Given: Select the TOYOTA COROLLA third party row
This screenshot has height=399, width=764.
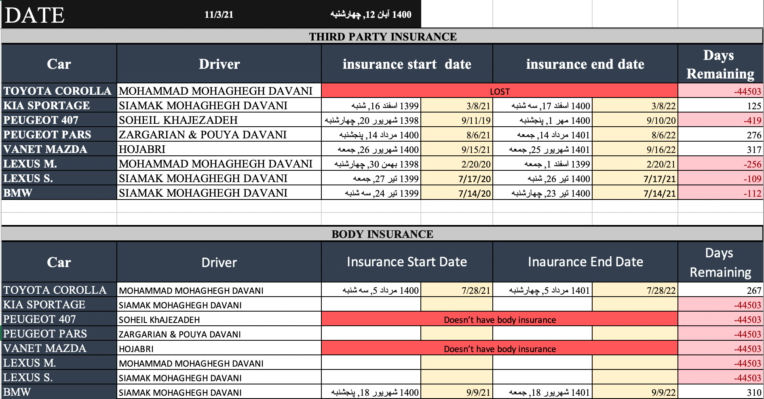Looking at the screenshot, I should [382, 91].
